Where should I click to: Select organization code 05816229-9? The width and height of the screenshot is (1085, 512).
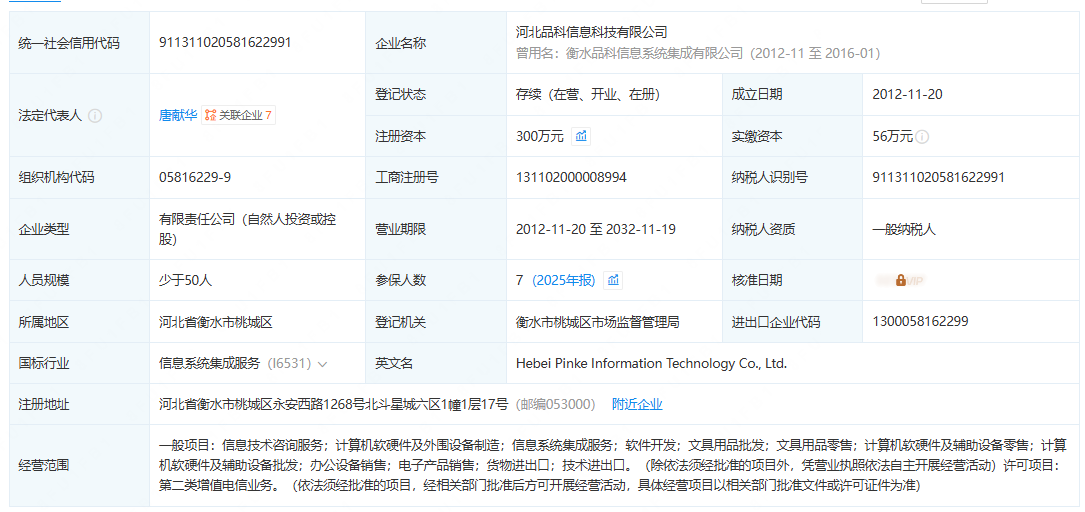[x=195, y=178]
